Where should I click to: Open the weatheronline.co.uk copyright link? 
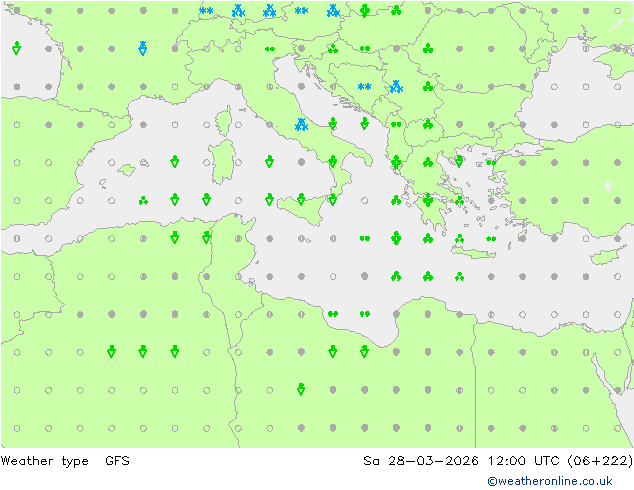coord(549,481)
